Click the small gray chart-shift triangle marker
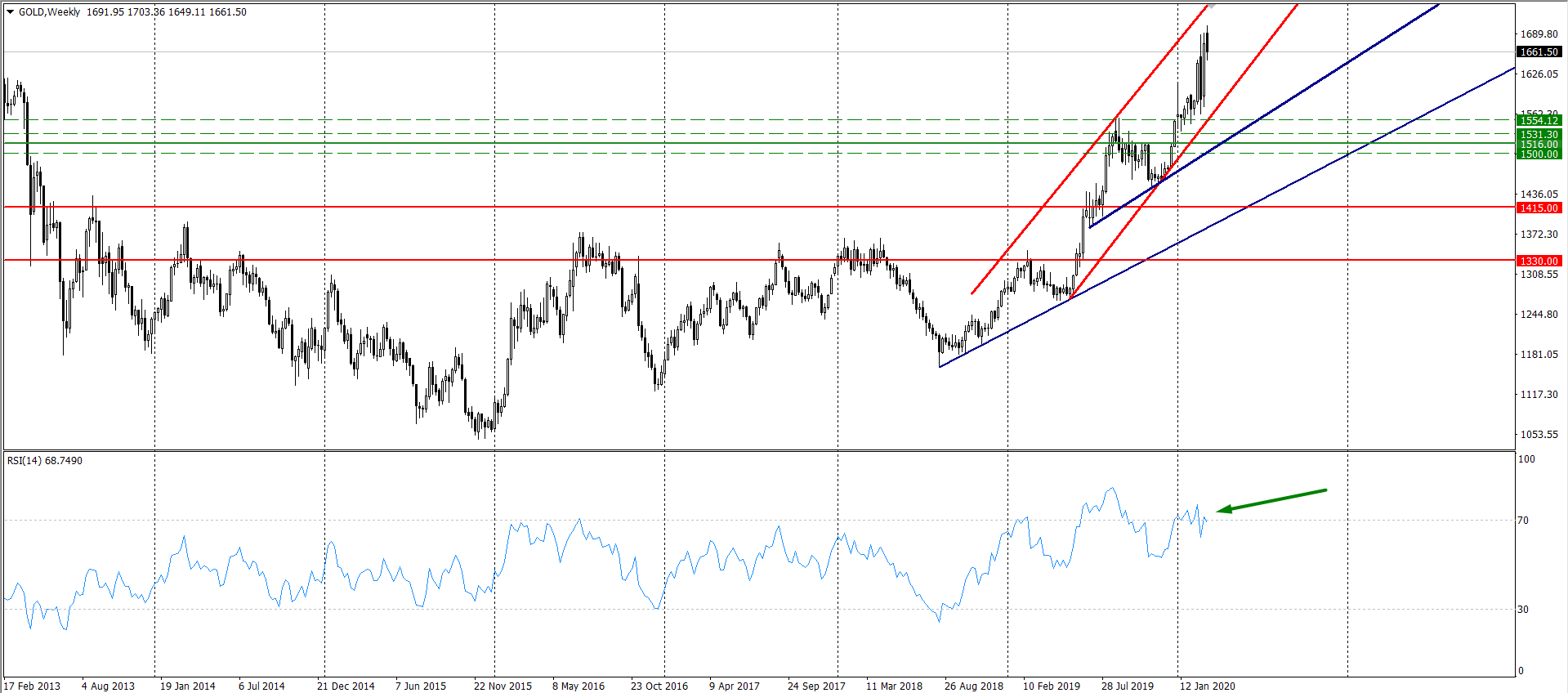The width and height of the screenshot is (1568, 693). point(1211,7)
